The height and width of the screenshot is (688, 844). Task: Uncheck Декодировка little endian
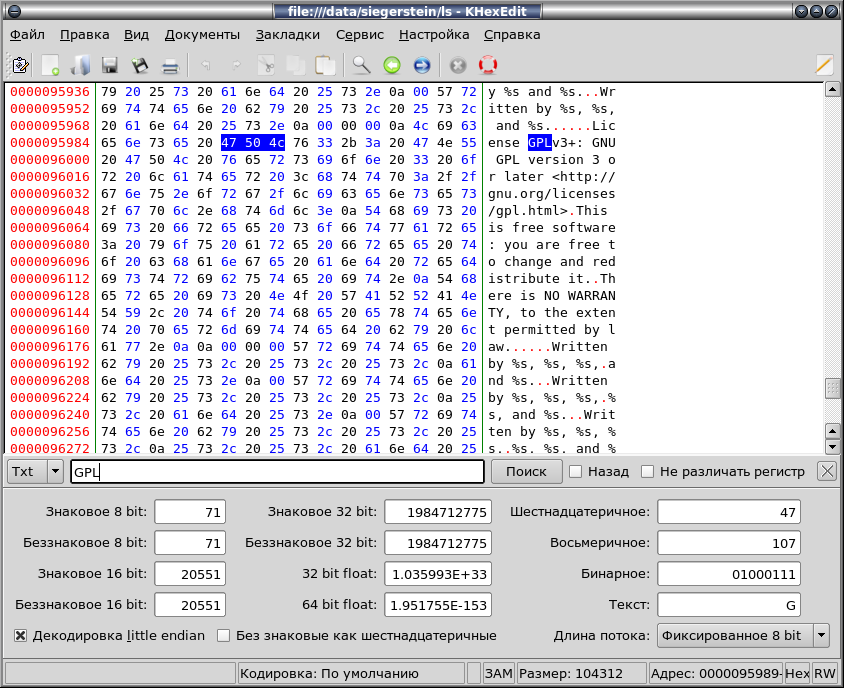[20, 636]
